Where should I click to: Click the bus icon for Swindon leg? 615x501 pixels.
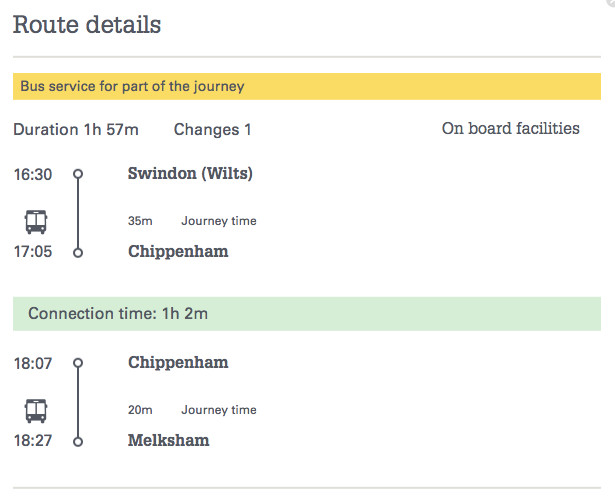(35, 221)
